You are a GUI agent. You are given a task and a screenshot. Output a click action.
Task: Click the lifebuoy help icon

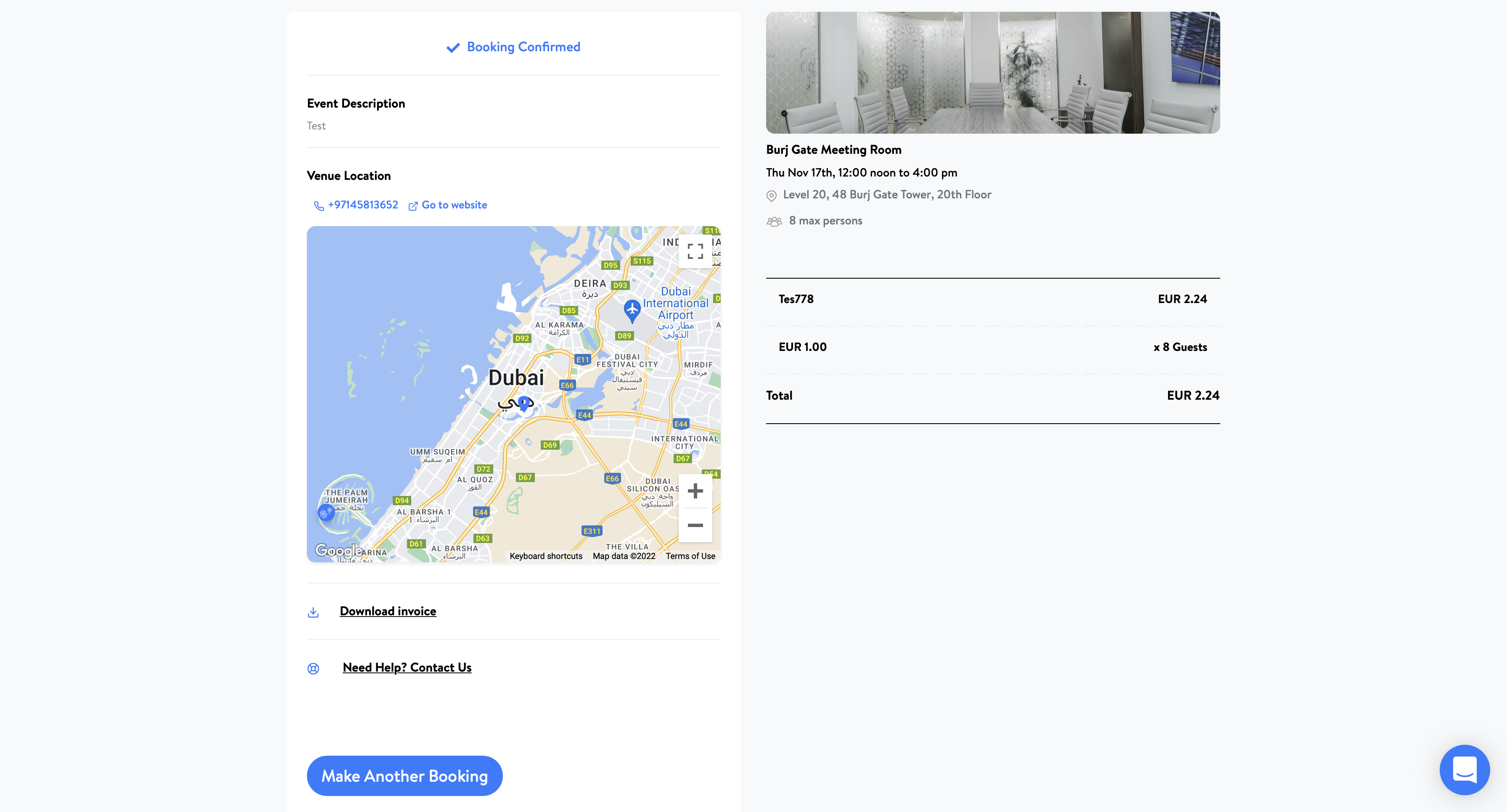click(x=313, y=668)
